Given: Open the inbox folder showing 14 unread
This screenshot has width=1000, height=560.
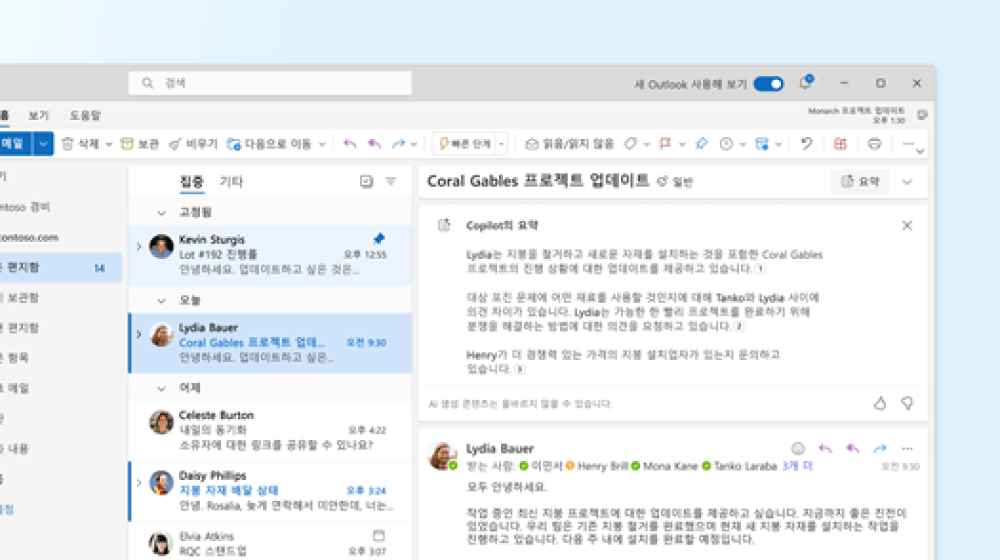Looking at the screenshot, I should pyautogui.click(x=61, y=268).
